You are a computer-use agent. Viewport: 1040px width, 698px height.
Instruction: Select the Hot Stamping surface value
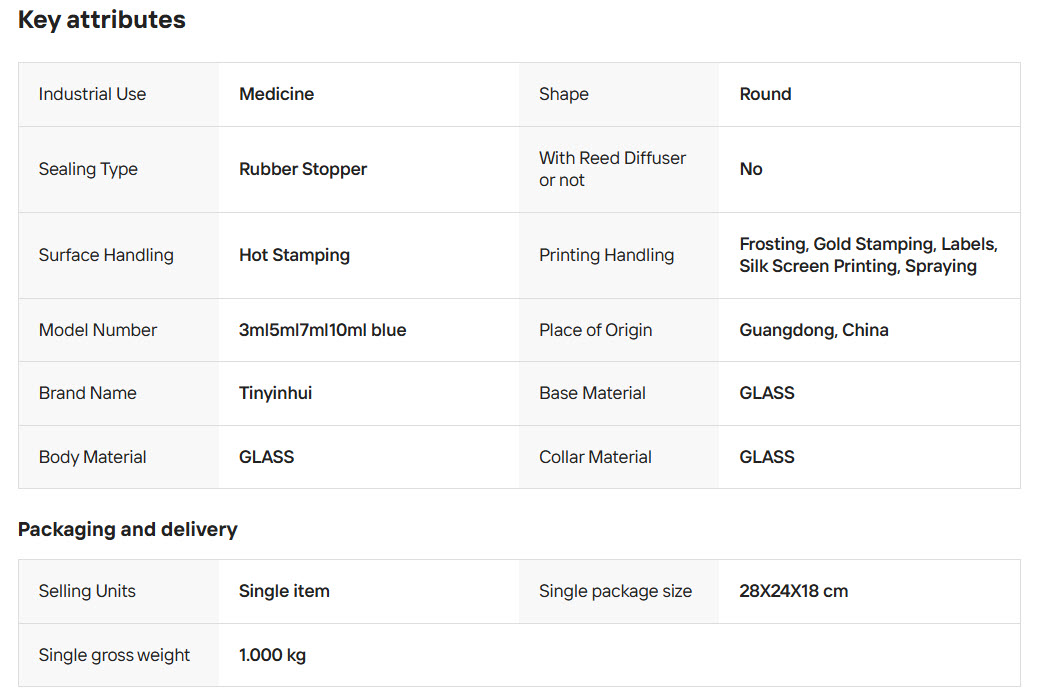point(294,255)
